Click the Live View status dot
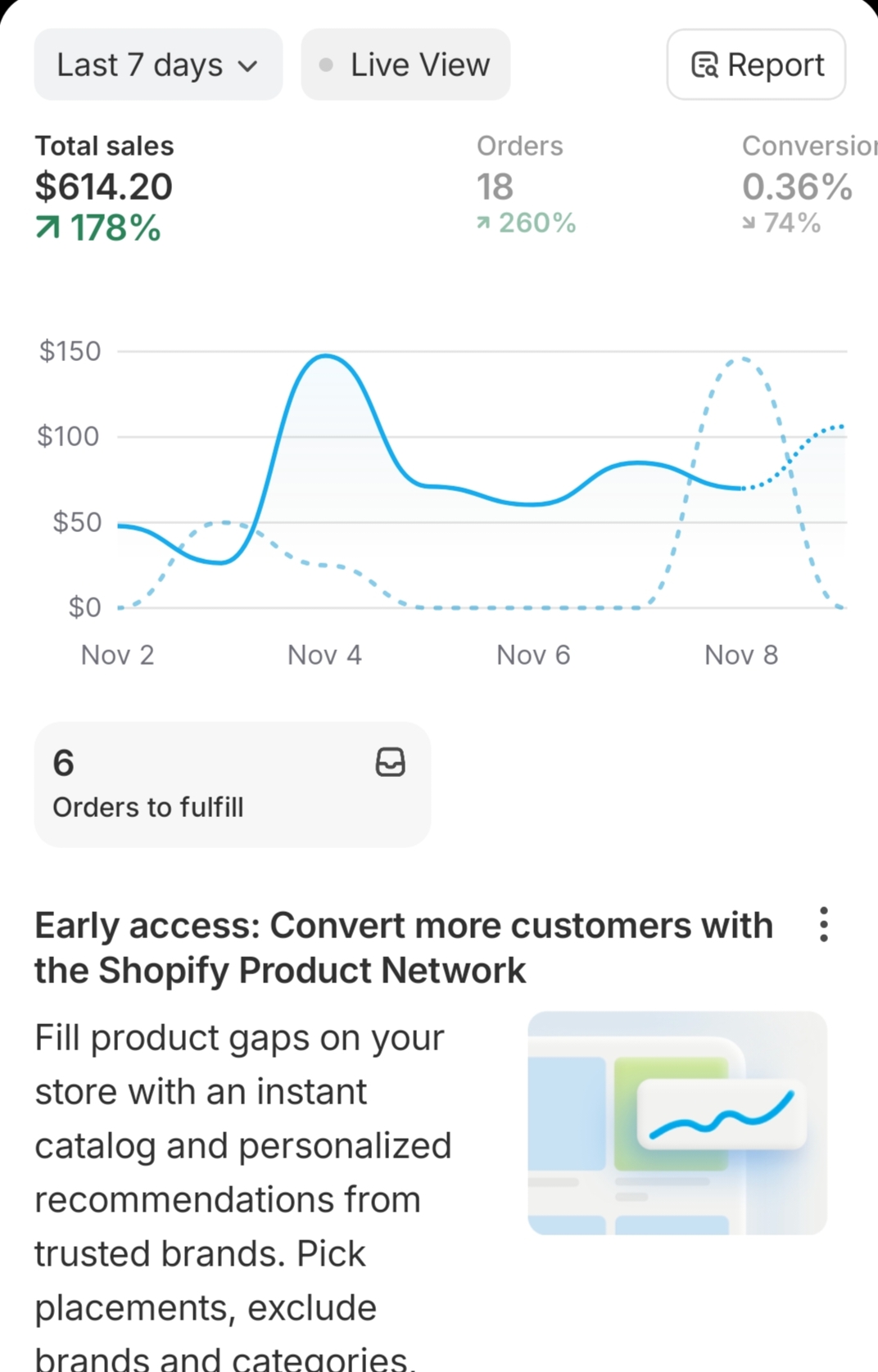878x1372 pixels. (326, 65)
